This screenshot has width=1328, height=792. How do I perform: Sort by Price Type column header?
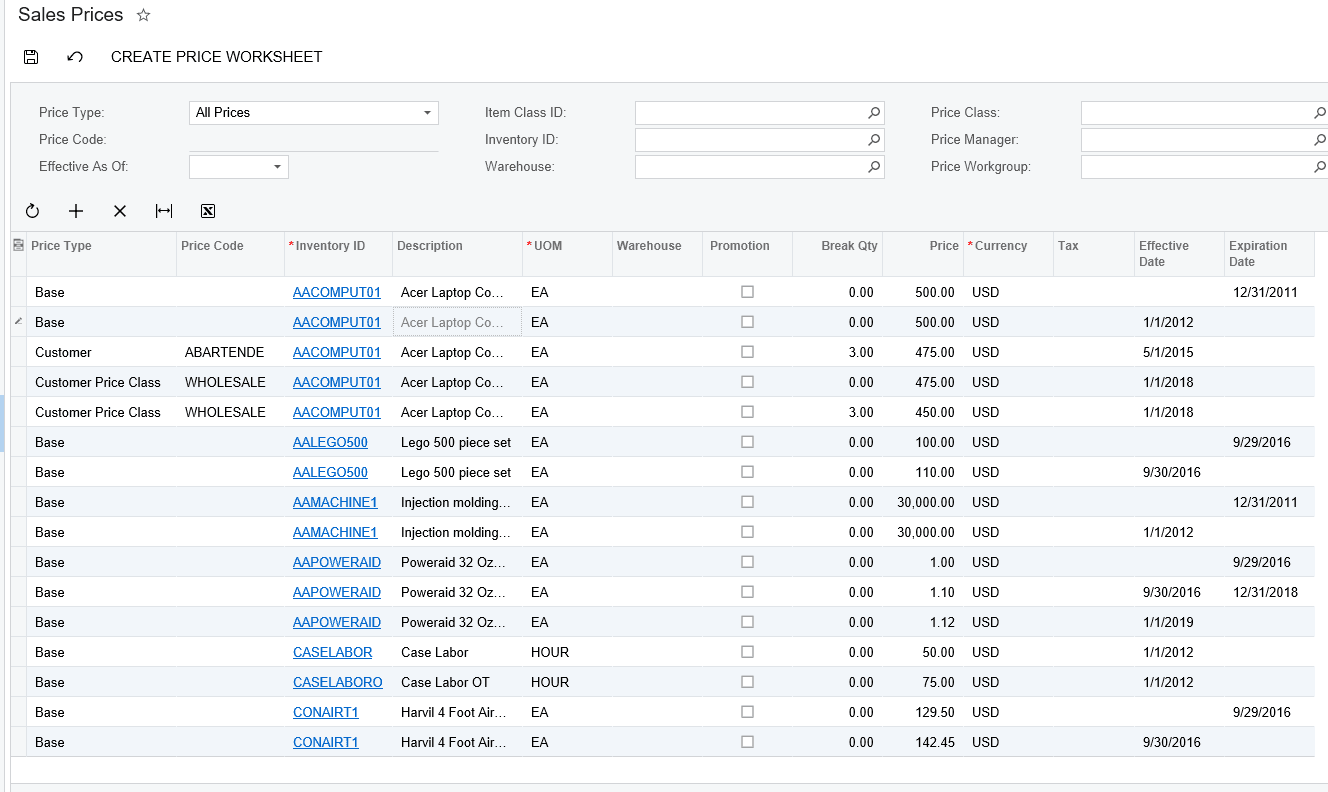pyautogui.click(x=101, y=254)
